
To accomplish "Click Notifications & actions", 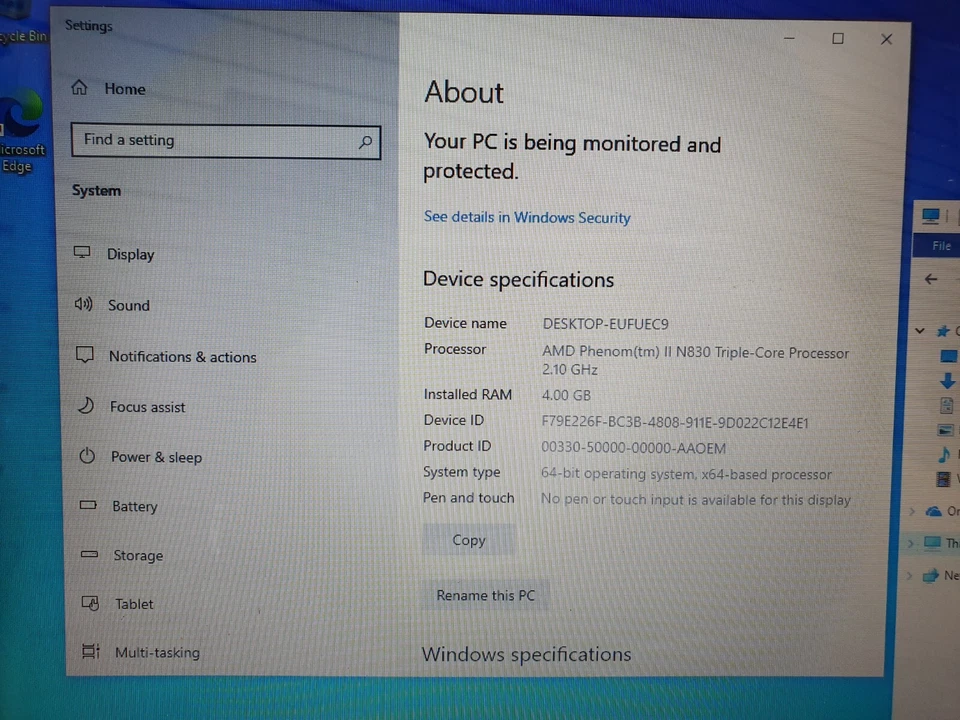I will (182, 357).
